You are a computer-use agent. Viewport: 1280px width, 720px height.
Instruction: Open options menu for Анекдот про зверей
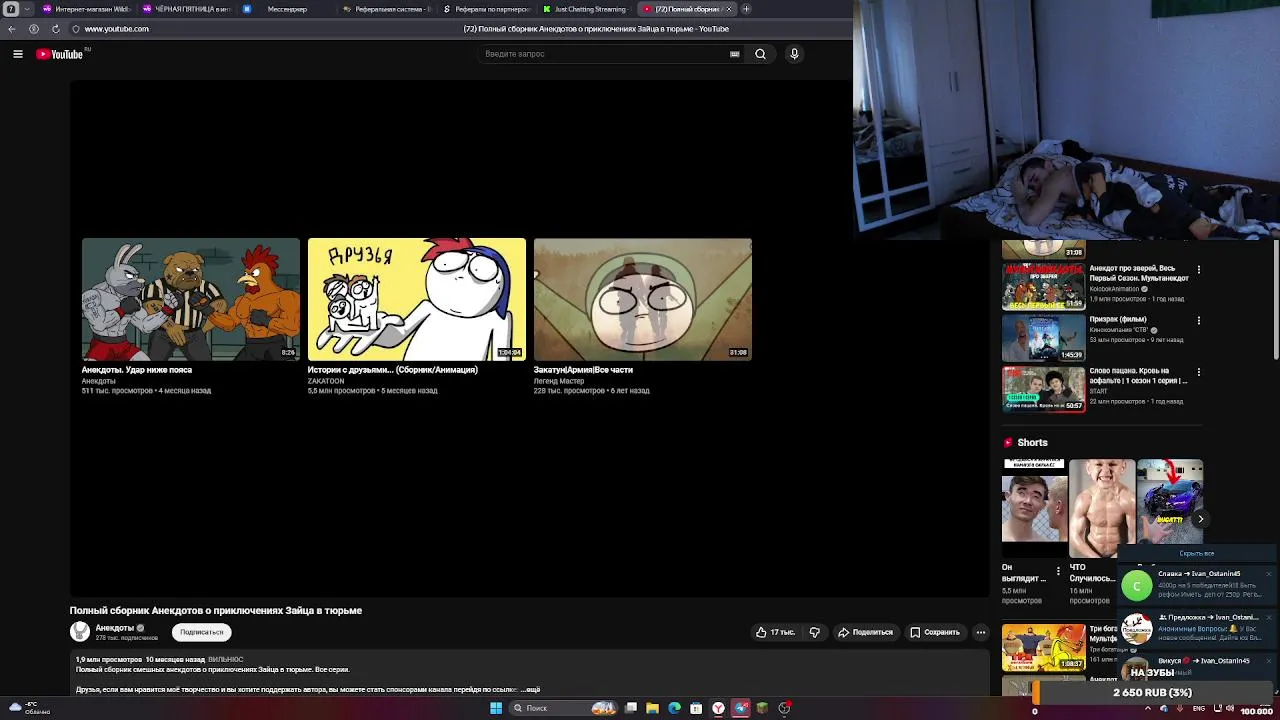1198,269
